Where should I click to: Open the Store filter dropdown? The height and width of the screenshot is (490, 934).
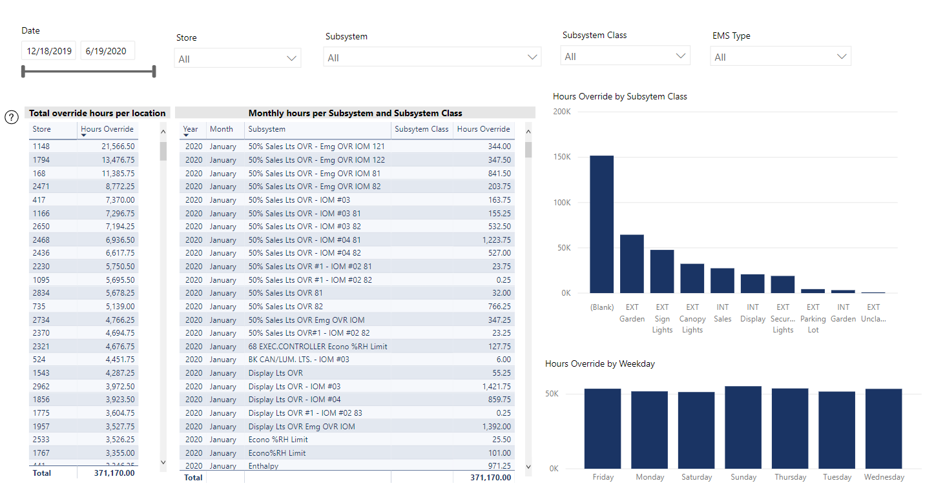237,59
